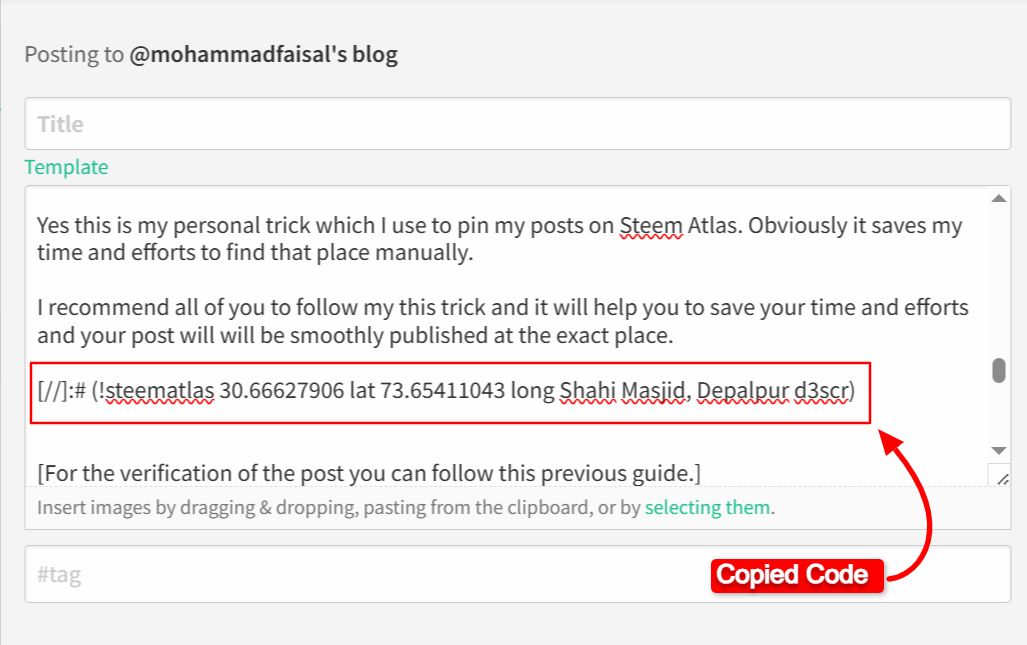The image size is (1027, 645).
Task: Click the underlined word 'Depalpur'
Action: 743,392
